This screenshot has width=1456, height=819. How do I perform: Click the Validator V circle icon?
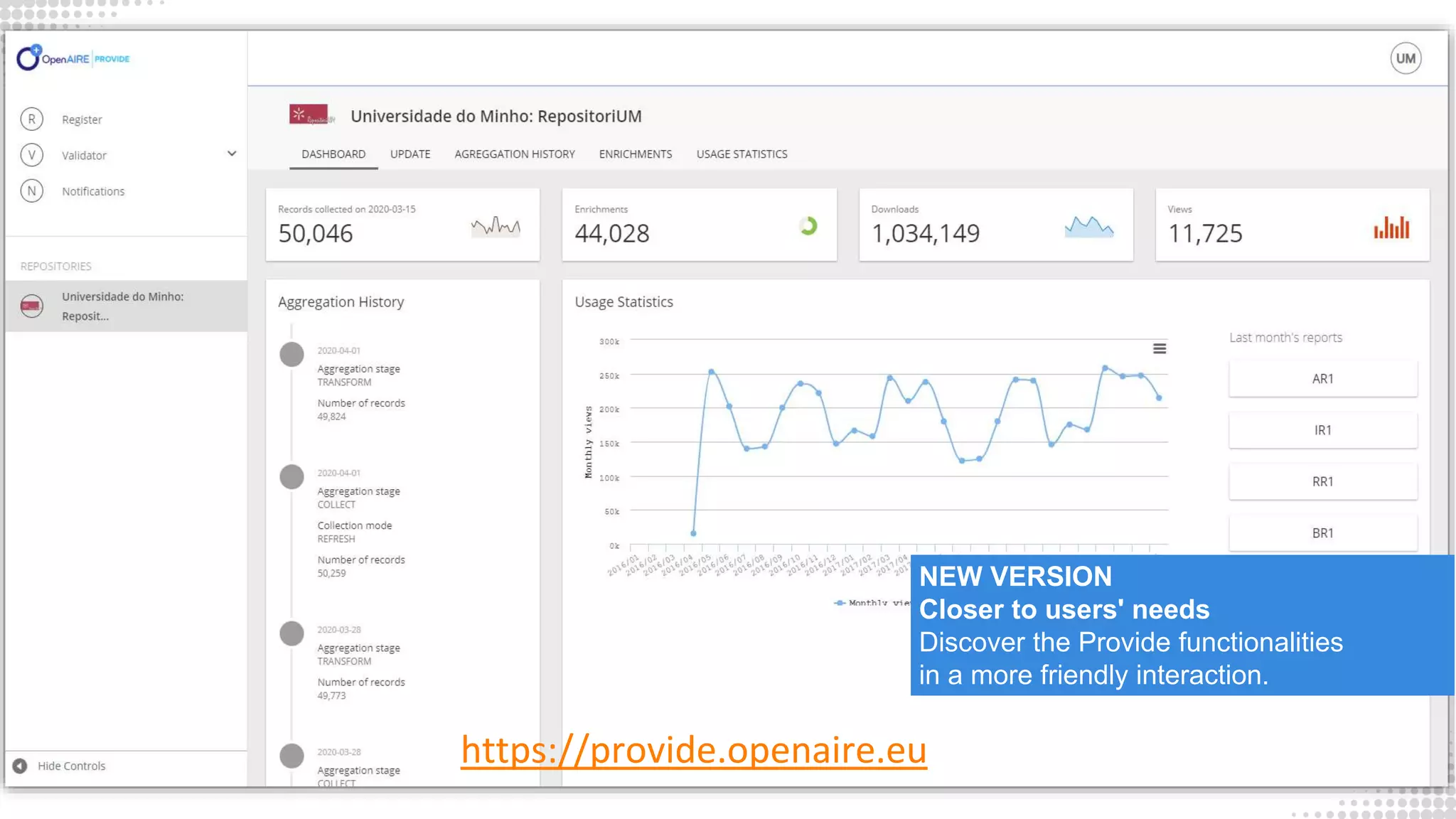coord(32,154)
